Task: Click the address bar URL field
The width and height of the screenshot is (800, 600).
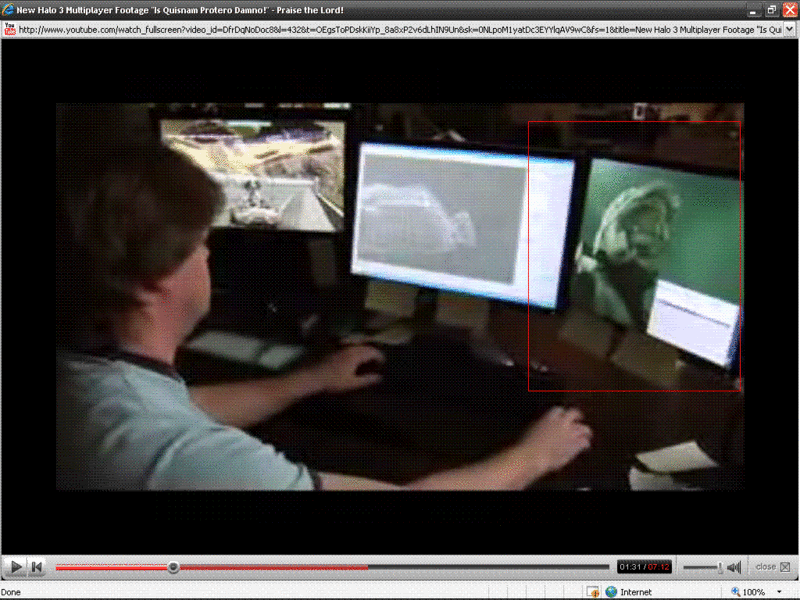Action: pos(400,30)
